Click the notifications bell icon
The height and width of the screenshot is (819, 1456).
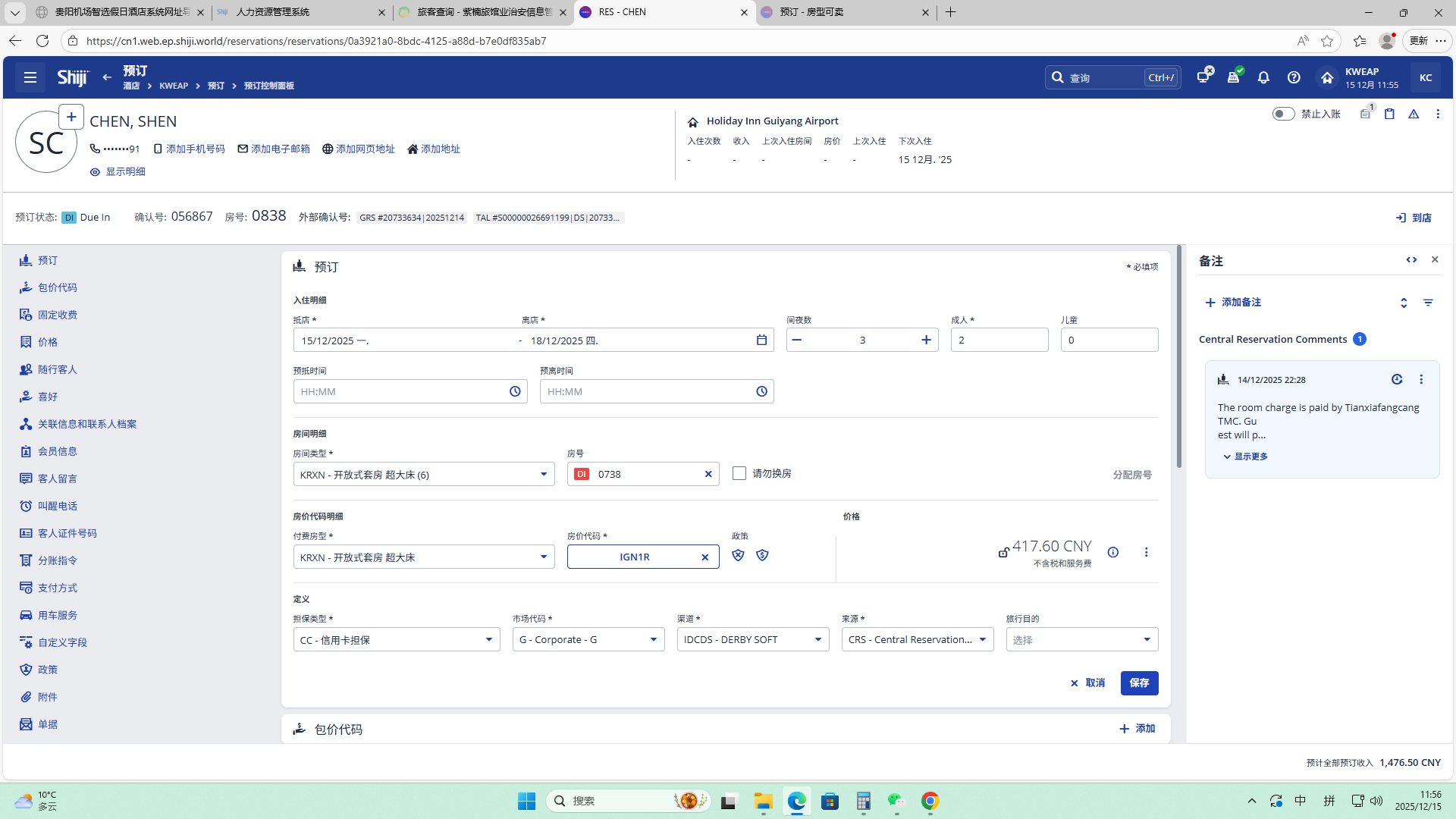pos(1263,77)
